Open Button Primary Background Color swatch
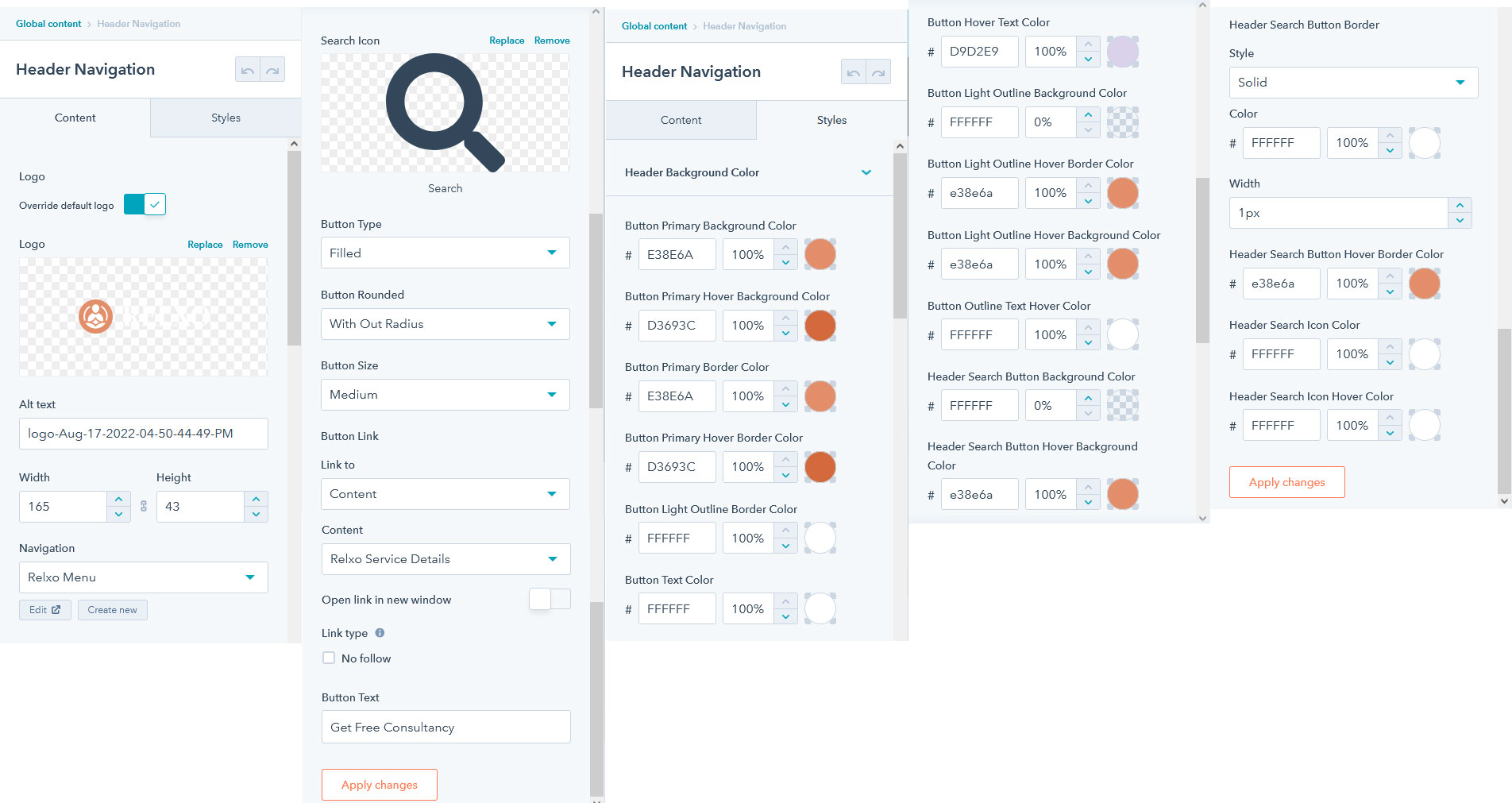Image resolution: width=1512 pixels, height=803 pixels. (x=820, y=254)
